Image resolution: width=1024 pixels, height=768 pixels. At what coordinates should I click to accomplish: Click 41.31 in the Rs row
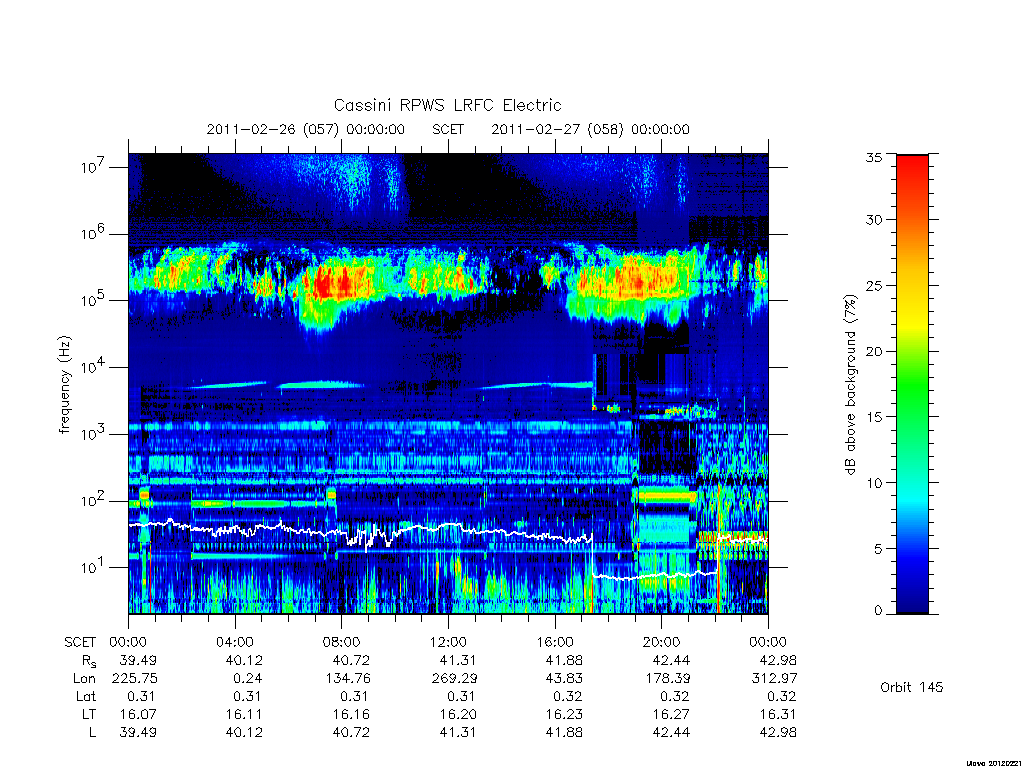(458, 661)
